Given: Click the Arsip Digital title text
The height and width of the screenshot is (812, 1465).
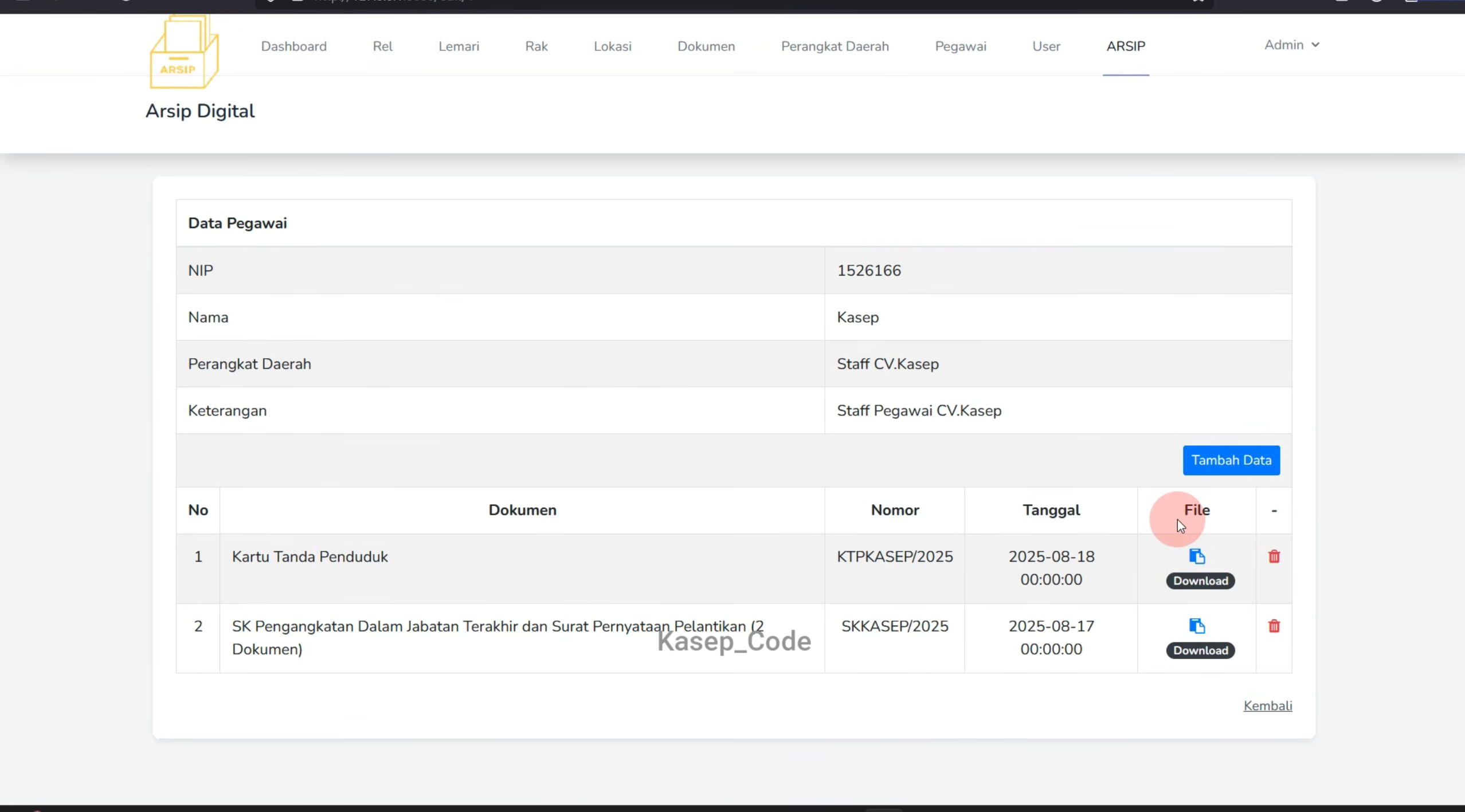Looking at the screenshot, I should click(200, 111).
